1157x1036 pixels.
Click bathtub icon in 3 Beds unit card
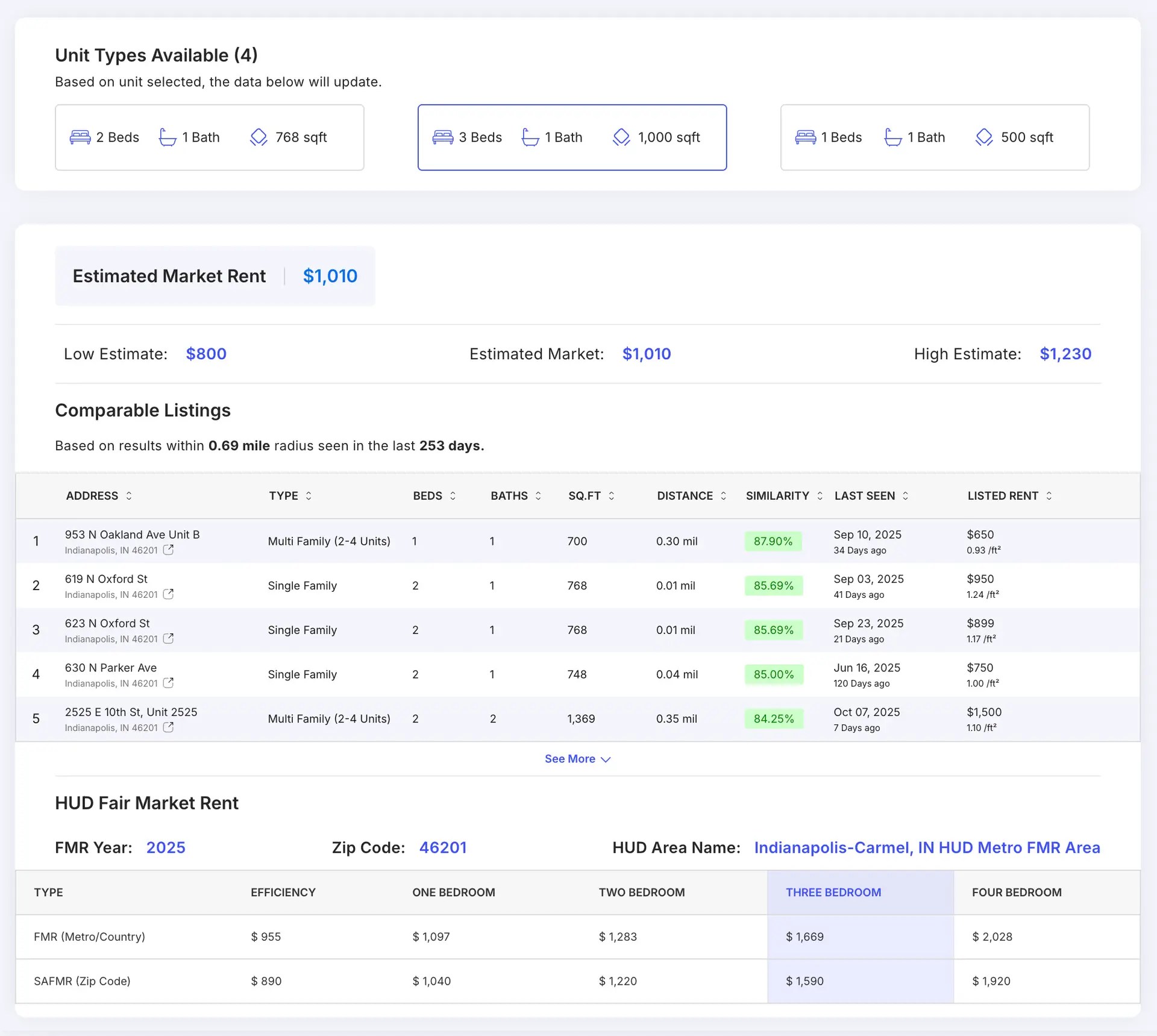tap(530, 137)
